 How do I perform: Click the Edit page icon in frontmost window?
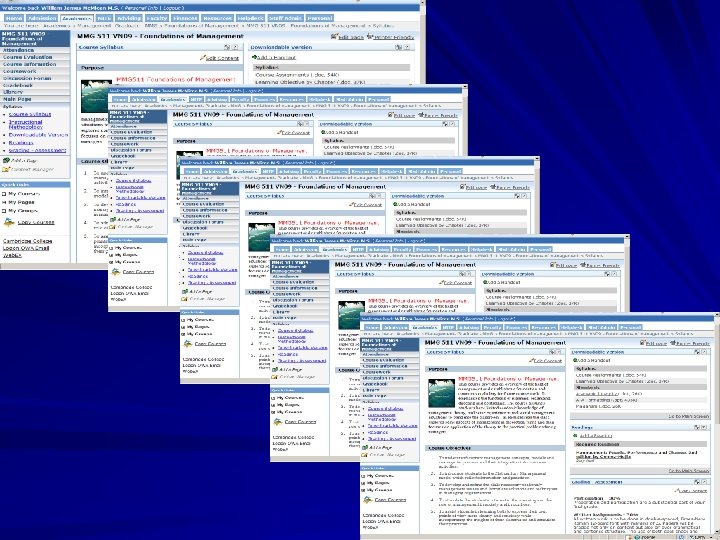click(x=643, y=343)
